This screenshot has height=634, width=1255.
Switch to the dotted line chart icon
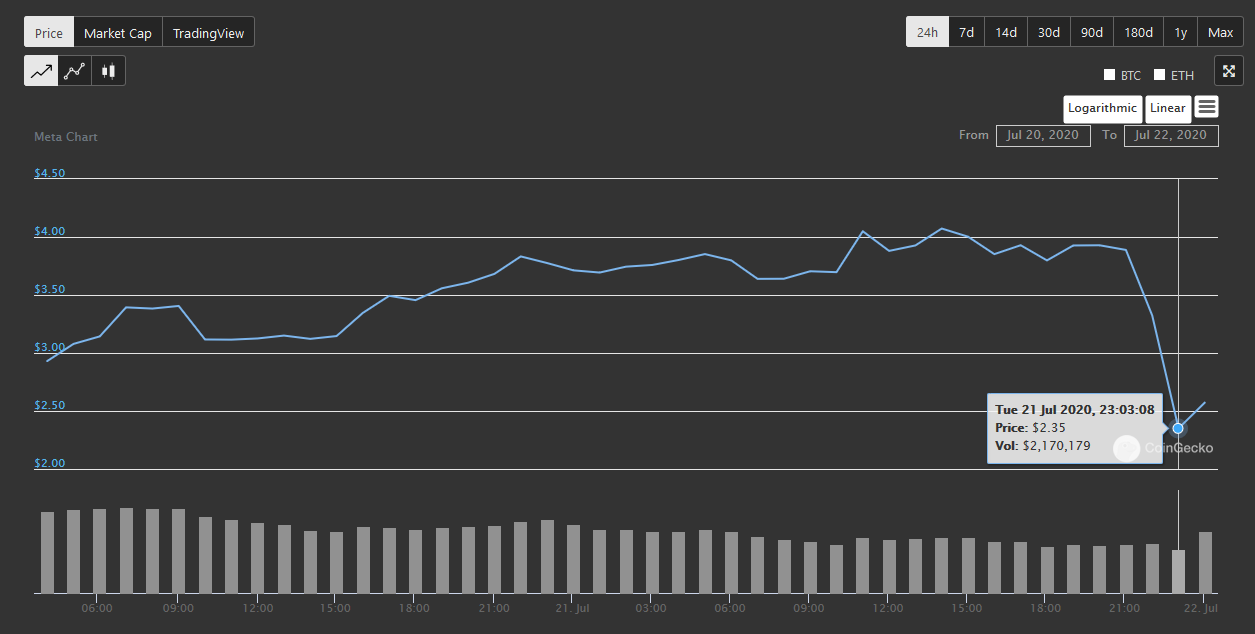tap(74, 71)
